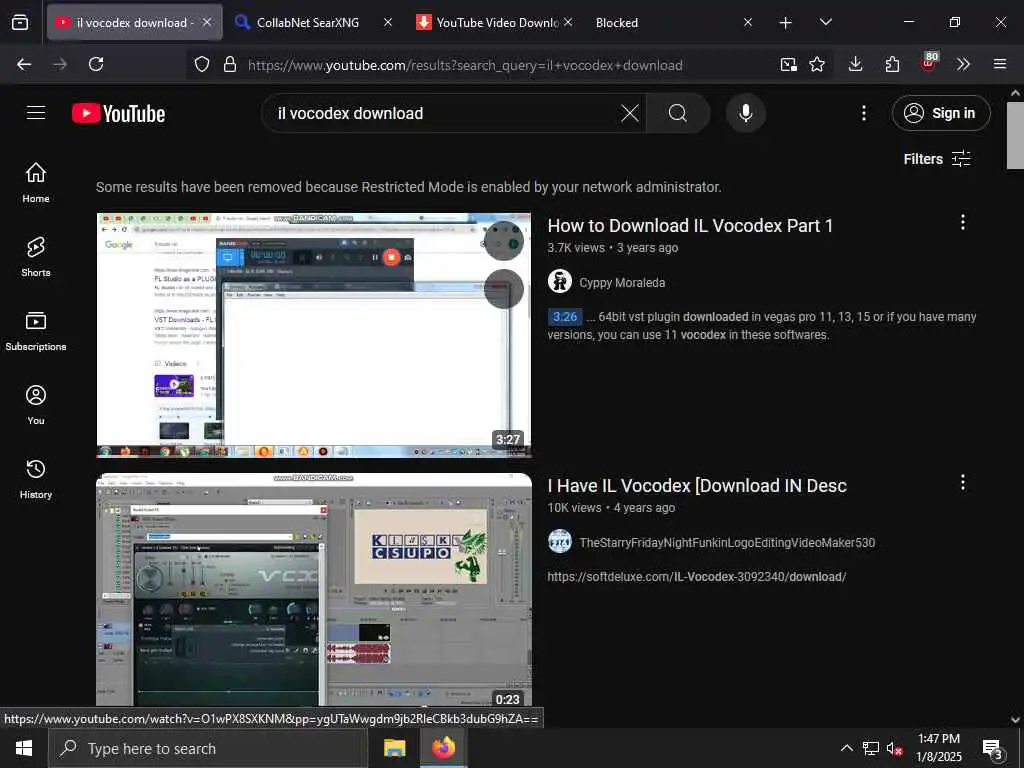The width and height of the screenshot is (1024, 768).
Task: Bookmark this page with star icon
Action: click(x=816, y=64)
